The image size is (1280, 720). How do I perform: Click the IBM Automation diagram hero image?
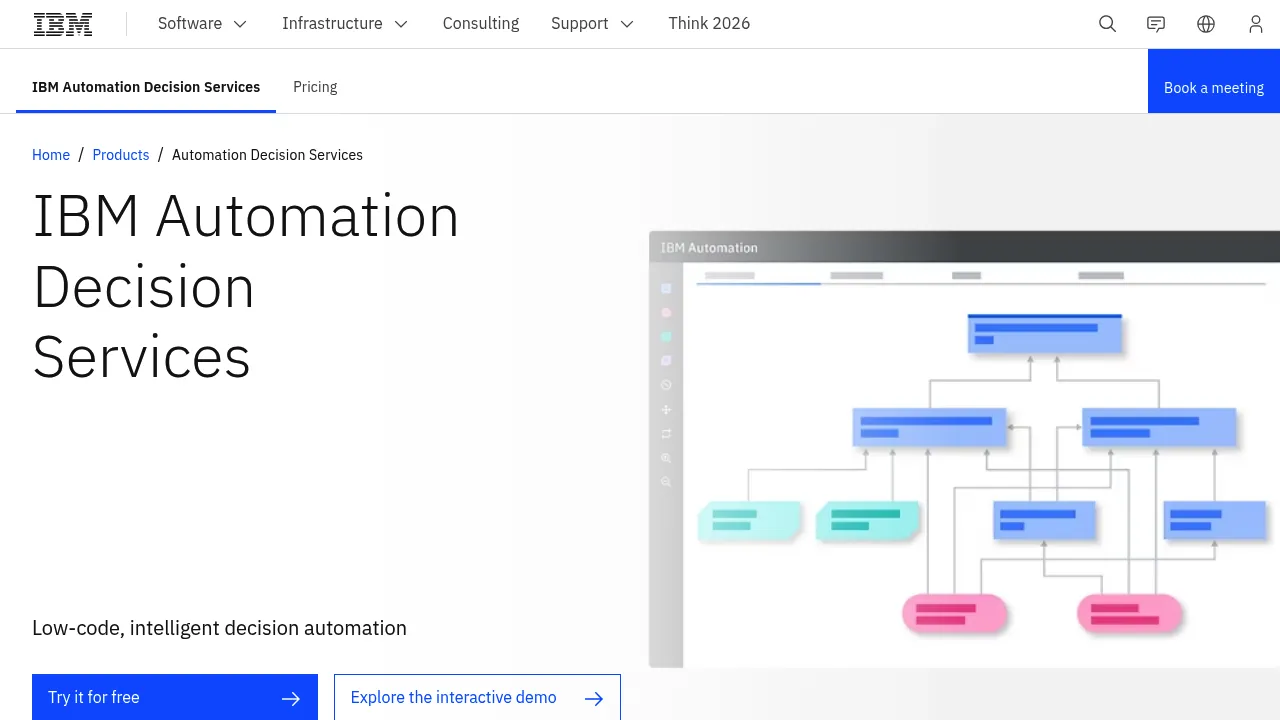964,449
